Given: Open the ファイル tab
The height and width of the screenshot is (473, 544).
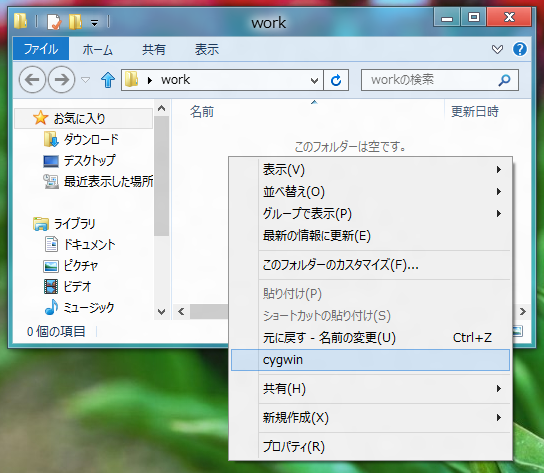Looking at the screenshot, I should [x=41, y=49].
